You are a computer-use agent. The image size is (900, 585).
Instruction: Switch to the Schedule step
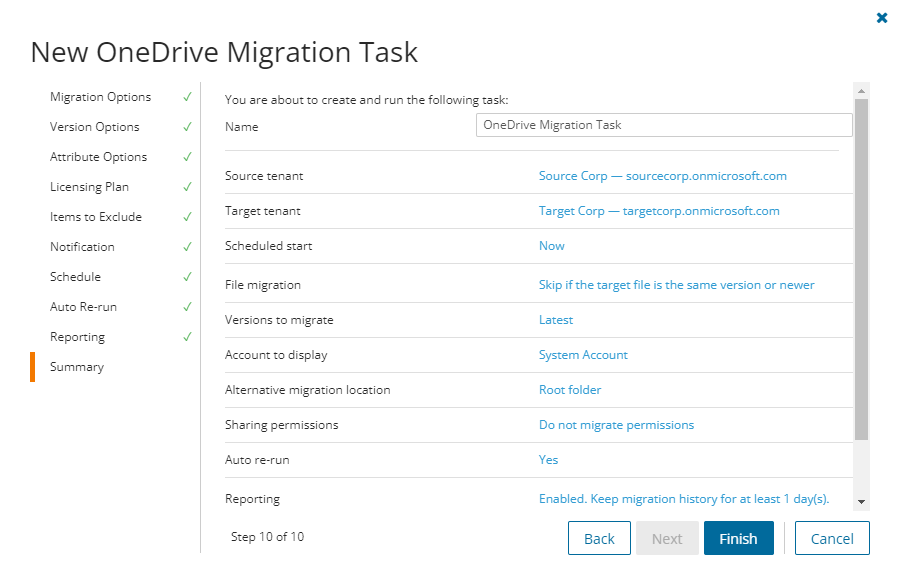[75, 276]
